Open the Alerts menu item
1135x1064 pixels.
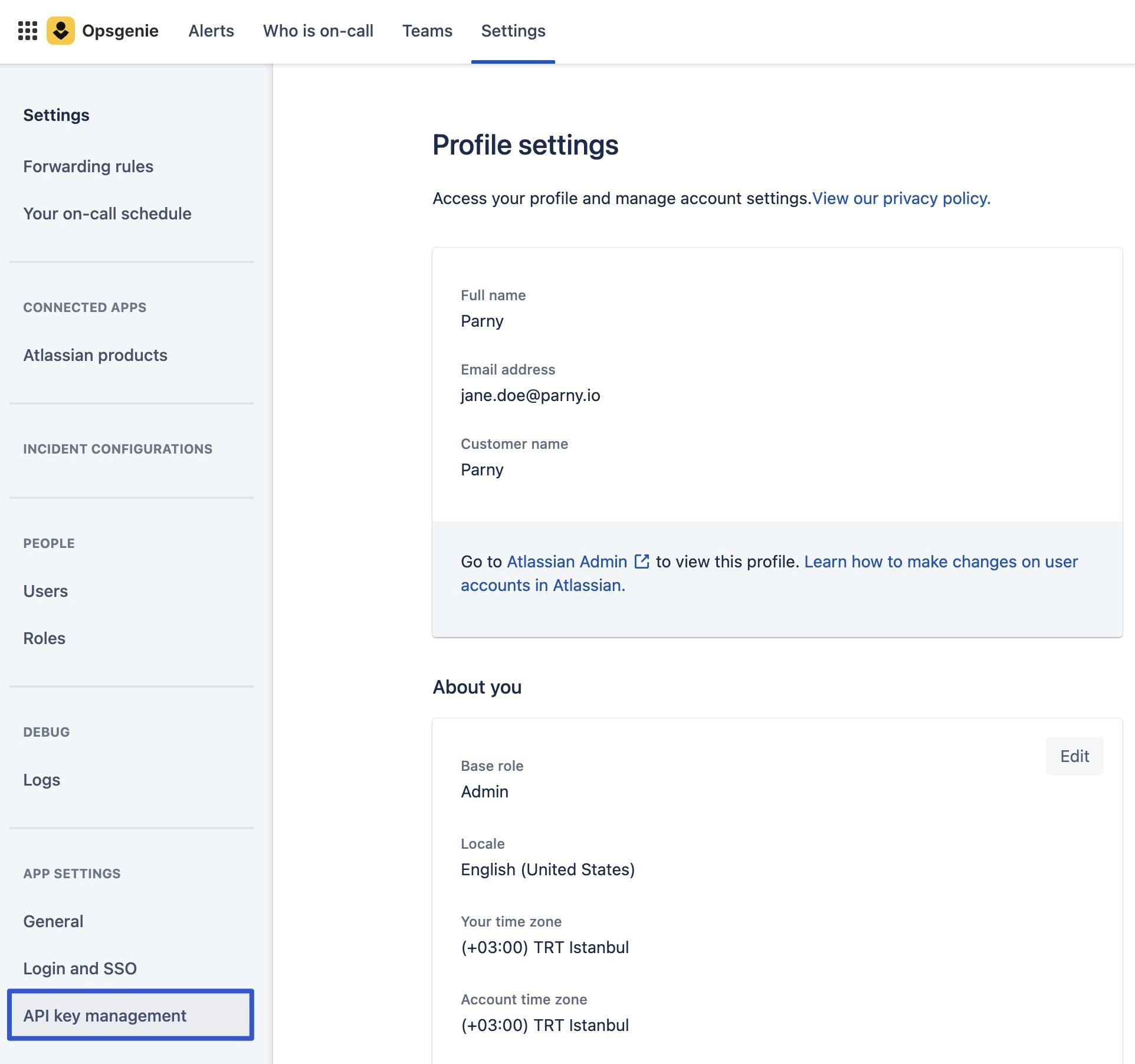tap(211, 31)
